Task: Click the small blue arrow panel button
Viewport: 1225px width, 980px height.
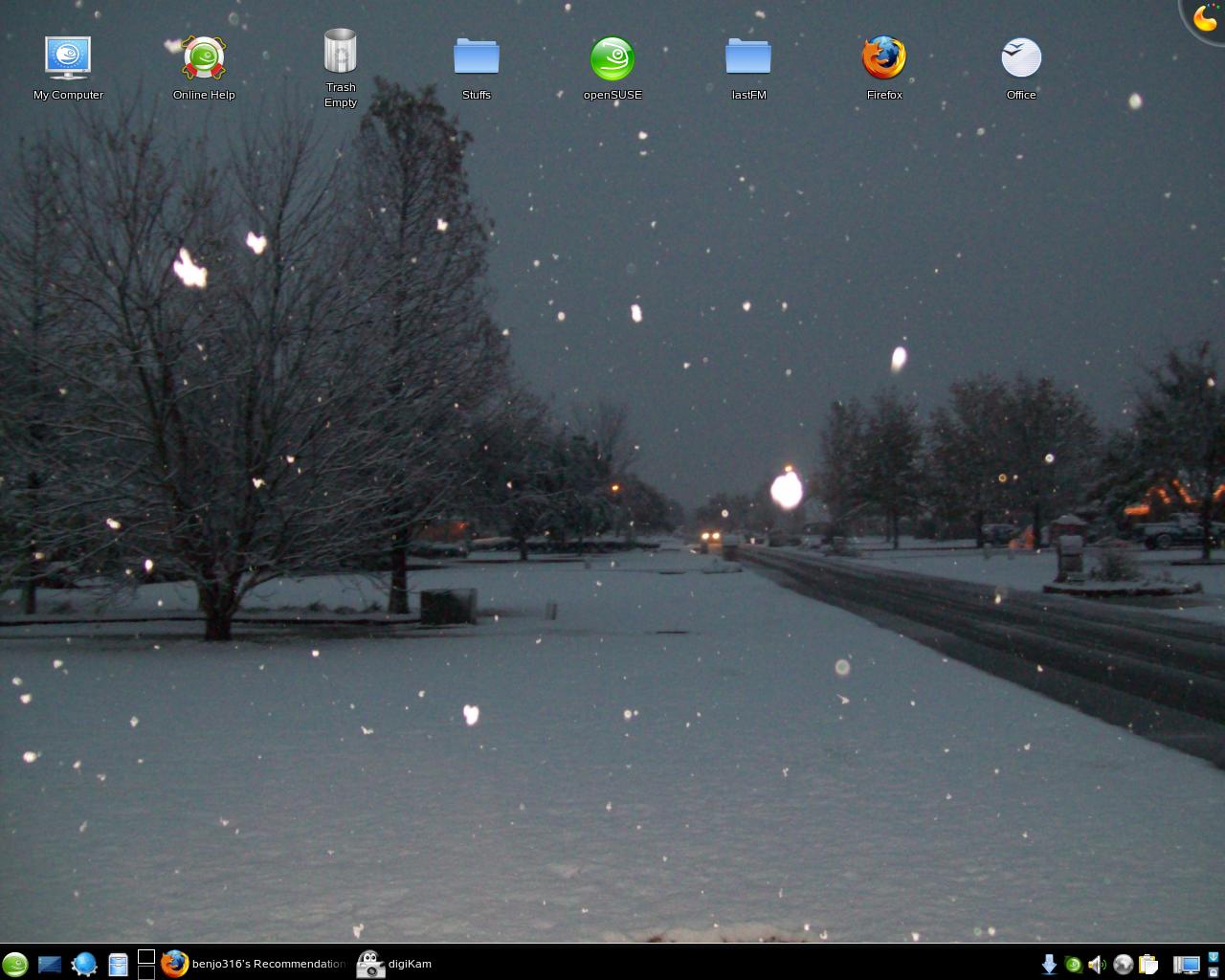Action: coord(1214,957)
